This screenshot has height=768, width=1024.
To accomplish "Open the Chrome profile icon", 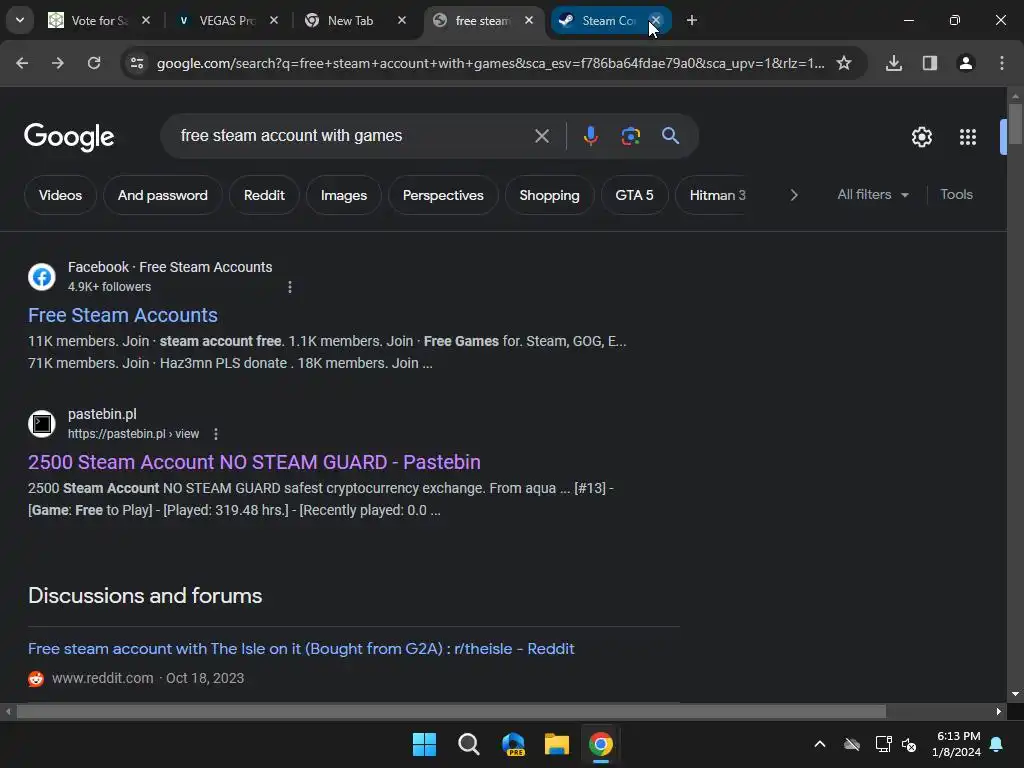I will 966,63.
